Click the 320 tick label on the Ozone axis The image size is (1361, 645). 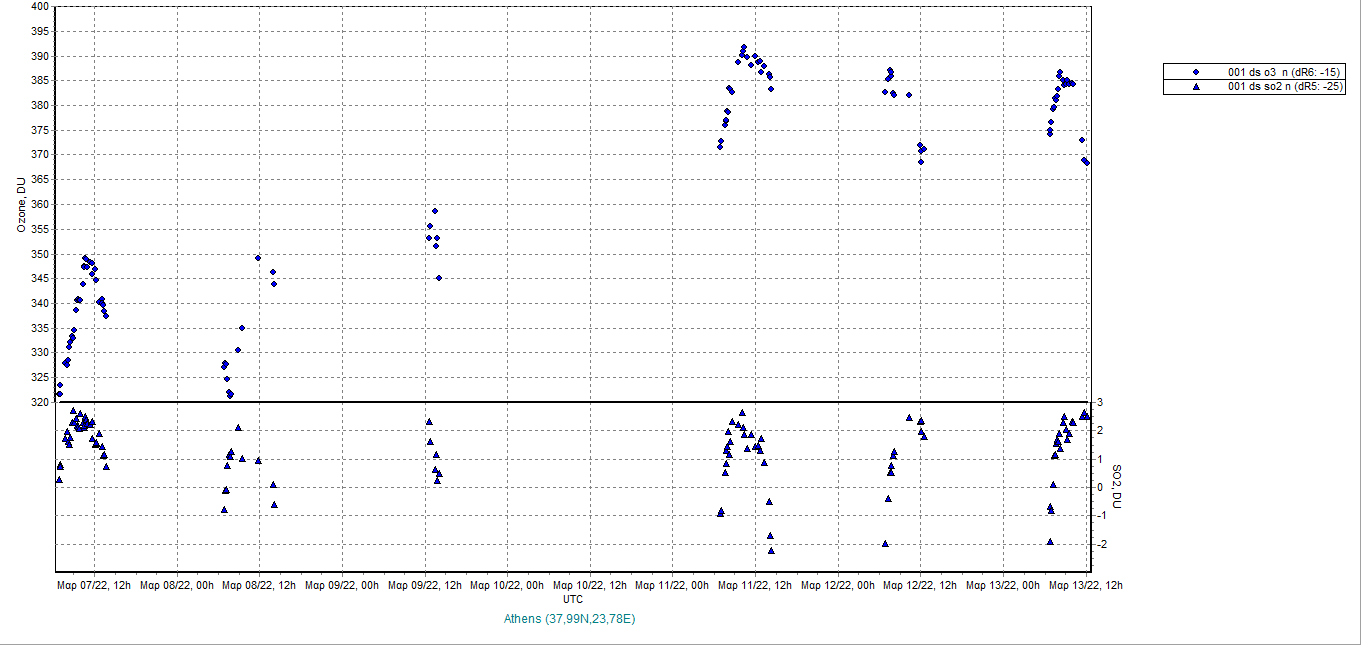pos(39,402)
